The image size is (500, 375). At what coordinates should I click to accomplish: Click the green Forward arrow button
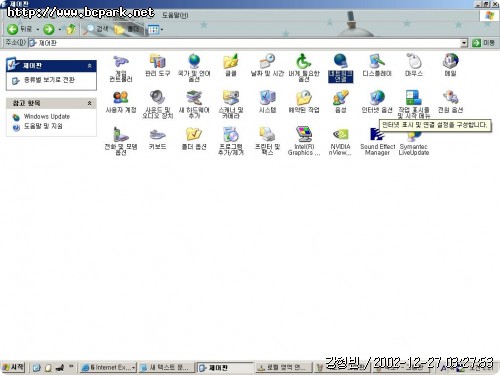click(49, 29)
